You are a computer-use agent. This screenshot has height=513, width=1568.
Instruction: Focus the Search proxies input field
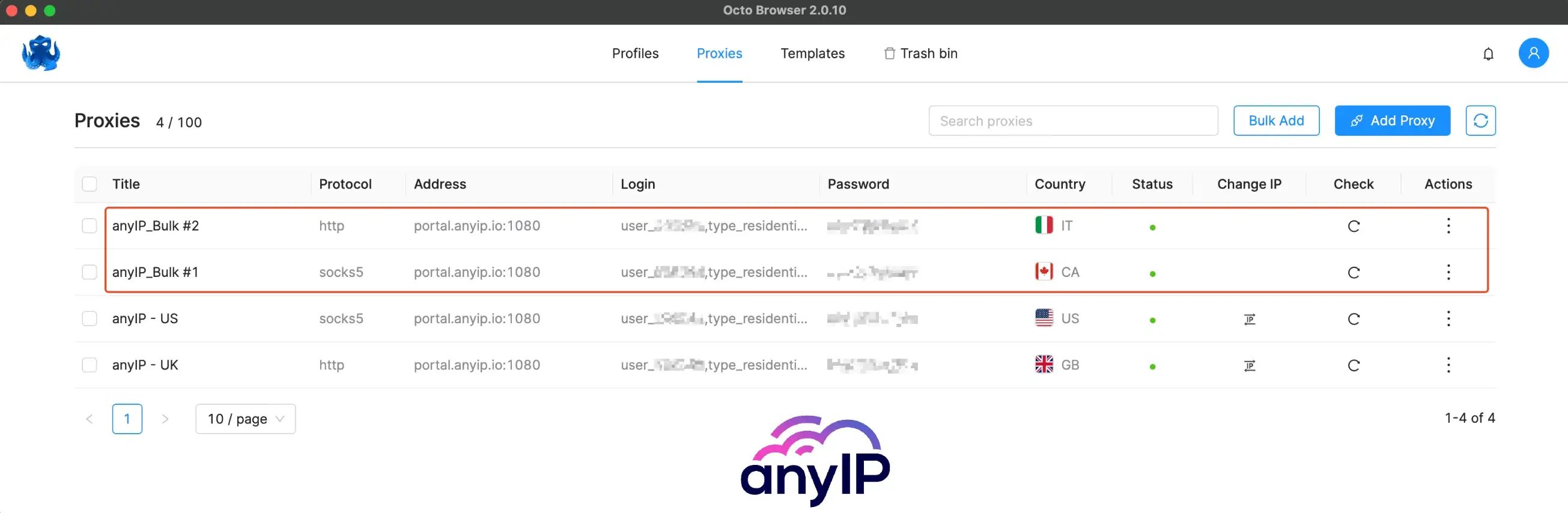1072,121
